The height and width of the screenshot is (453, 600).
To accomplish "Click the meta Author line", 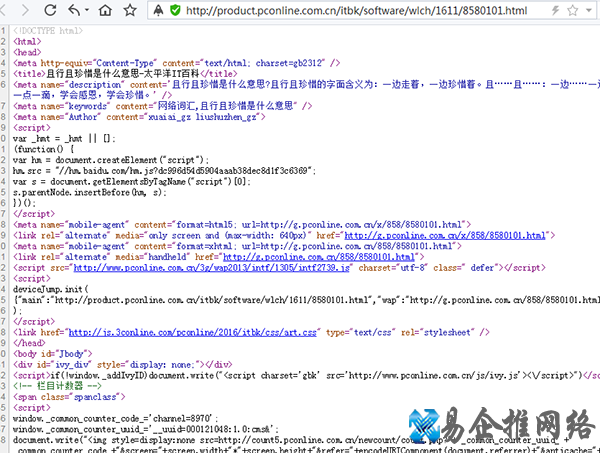I will point(139,117).
